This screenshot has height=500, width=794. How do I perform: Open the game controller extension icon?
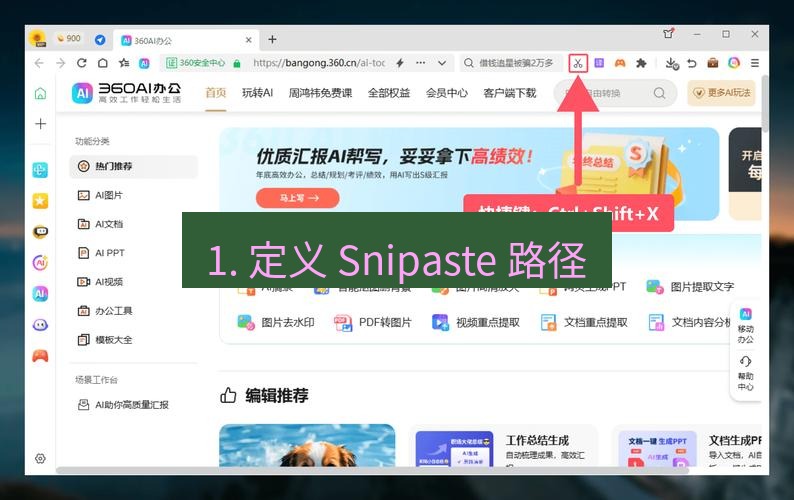coord(620,63)
